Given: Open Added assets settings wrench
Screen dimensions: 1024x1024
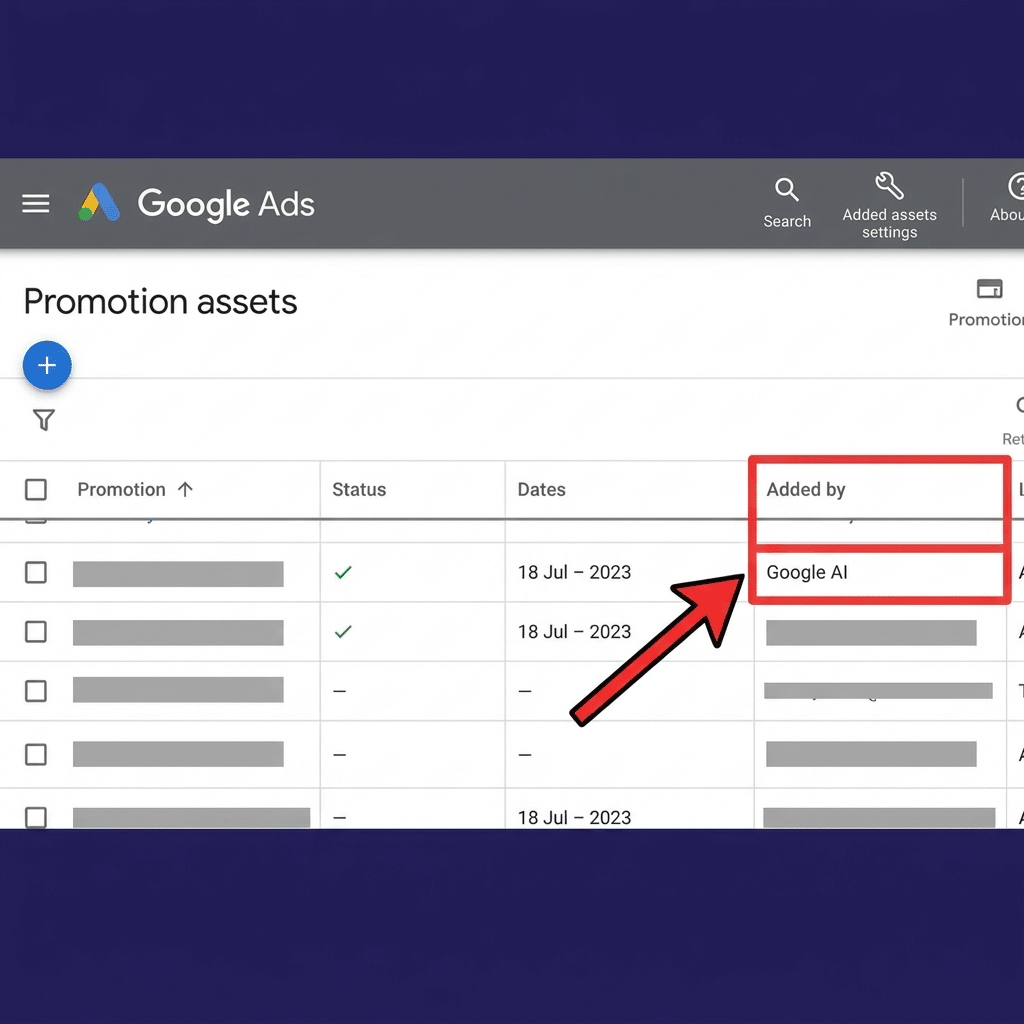Looking at the screenshot, I should coord(889,205).
